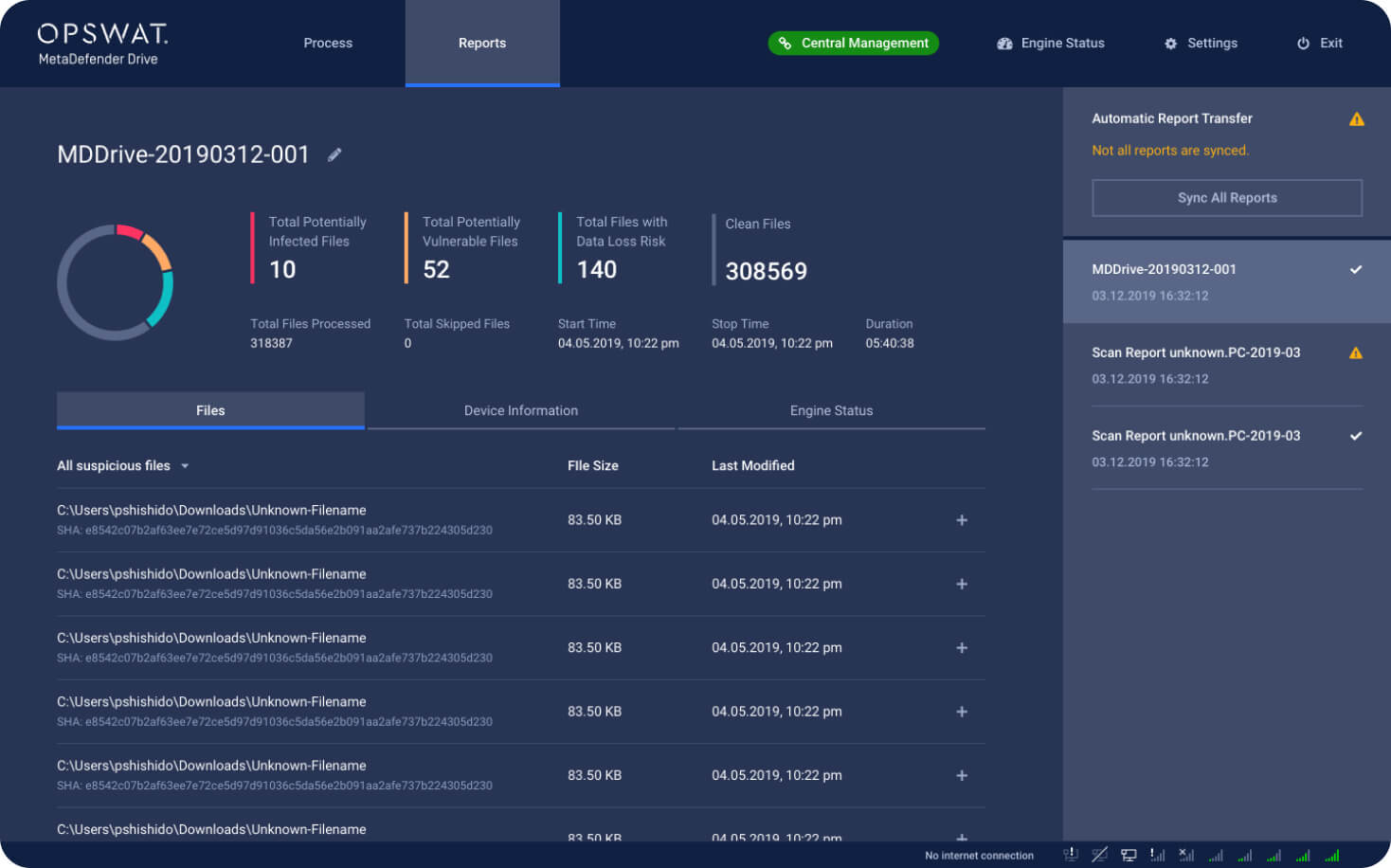The width and height of the screenshot is (1391, 868).
Task: Click the MDDrive-20190312-001 report title
Action: click(183, 154)
